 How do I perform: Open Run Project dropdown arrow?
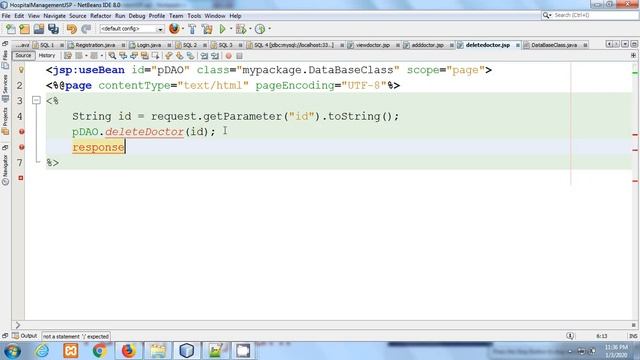point(231,29)
